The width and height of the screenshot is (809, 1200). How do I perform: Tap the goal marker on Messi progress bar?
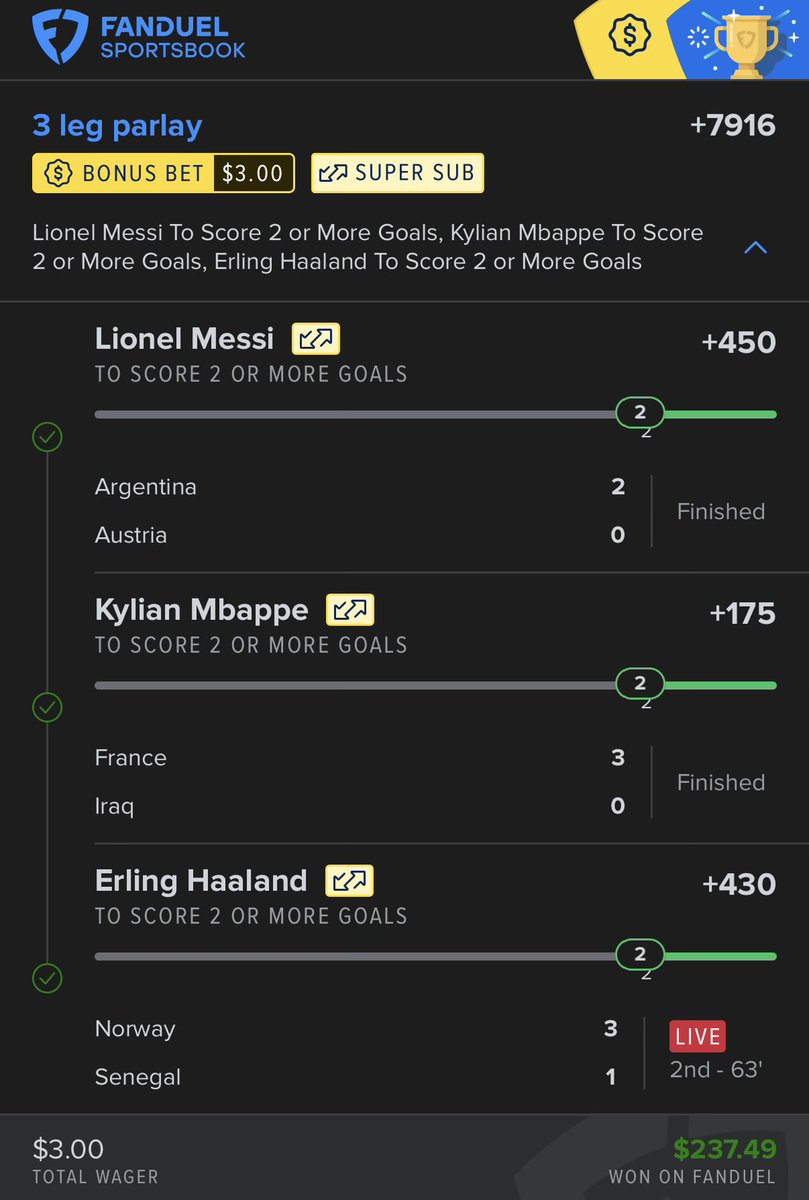point(640,412)
